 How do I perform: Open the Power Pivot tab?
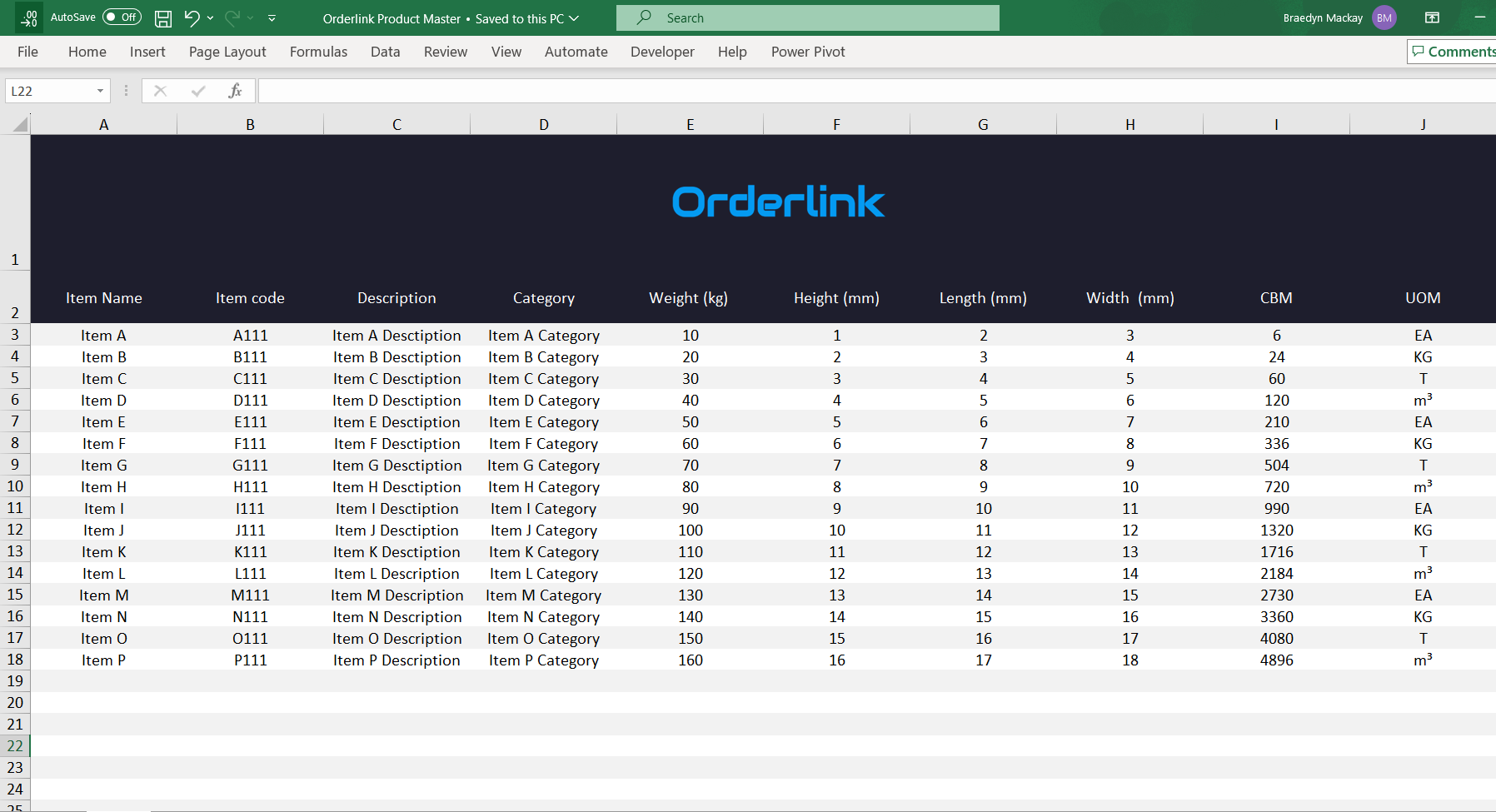(808, 52)
